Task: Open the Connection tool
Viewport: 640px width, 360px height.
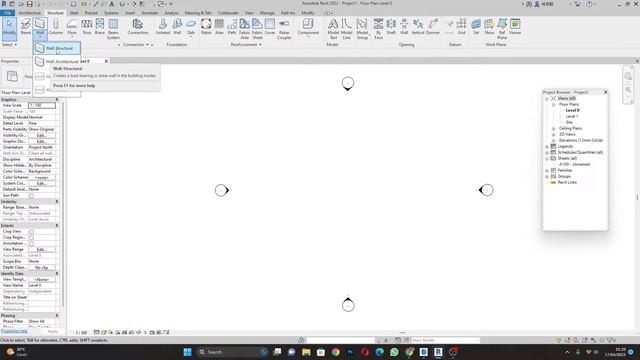Action: tap(138, 27)
